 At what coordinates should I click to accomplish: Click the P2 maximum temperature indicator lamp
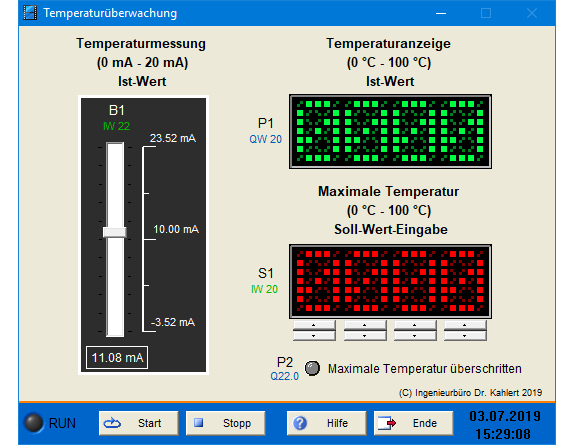(313, 368)
